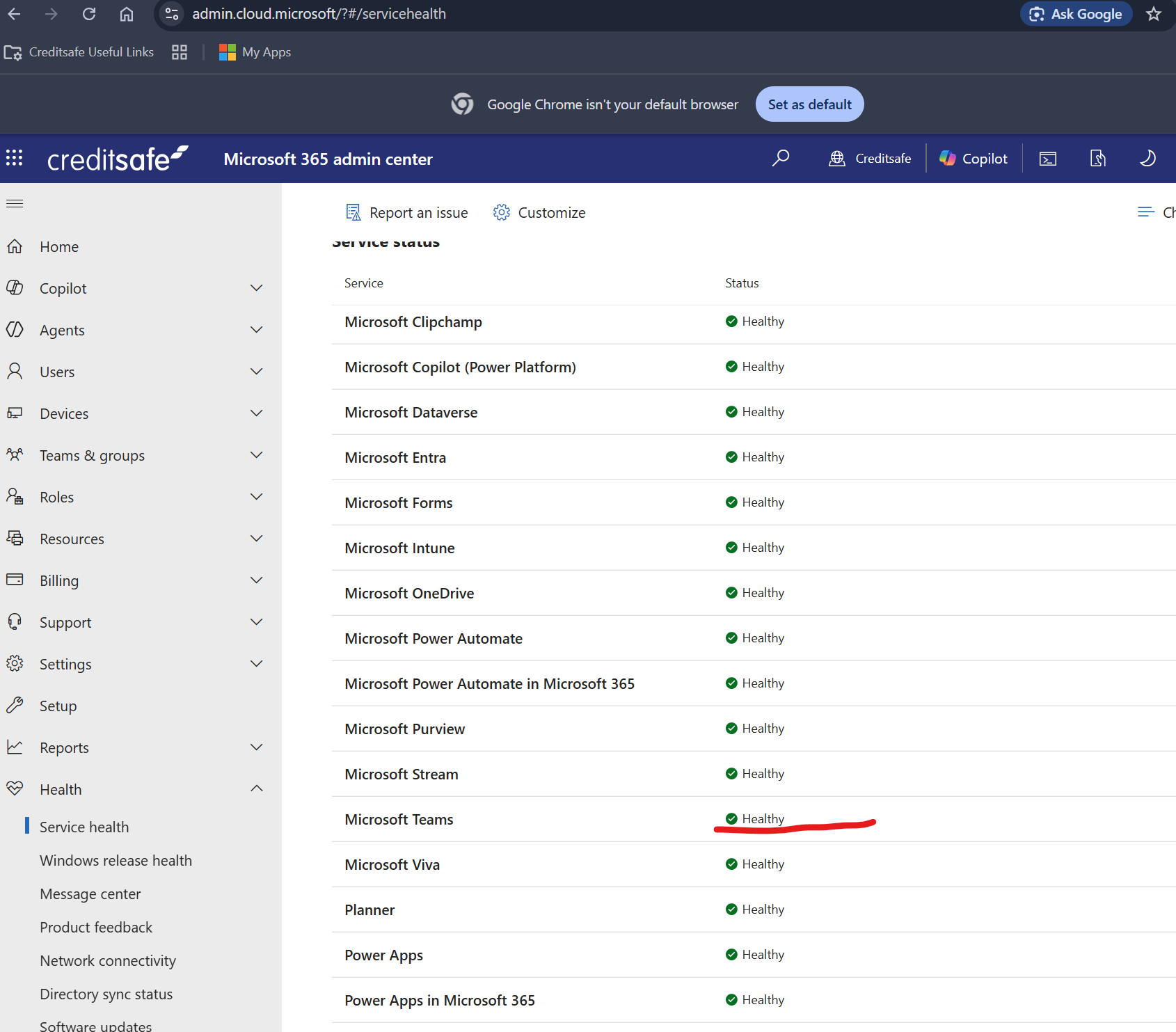Click Healthy status for Microsoft Power Automate
This screenshot has width=1176, height=1032.
click(755, 638)
